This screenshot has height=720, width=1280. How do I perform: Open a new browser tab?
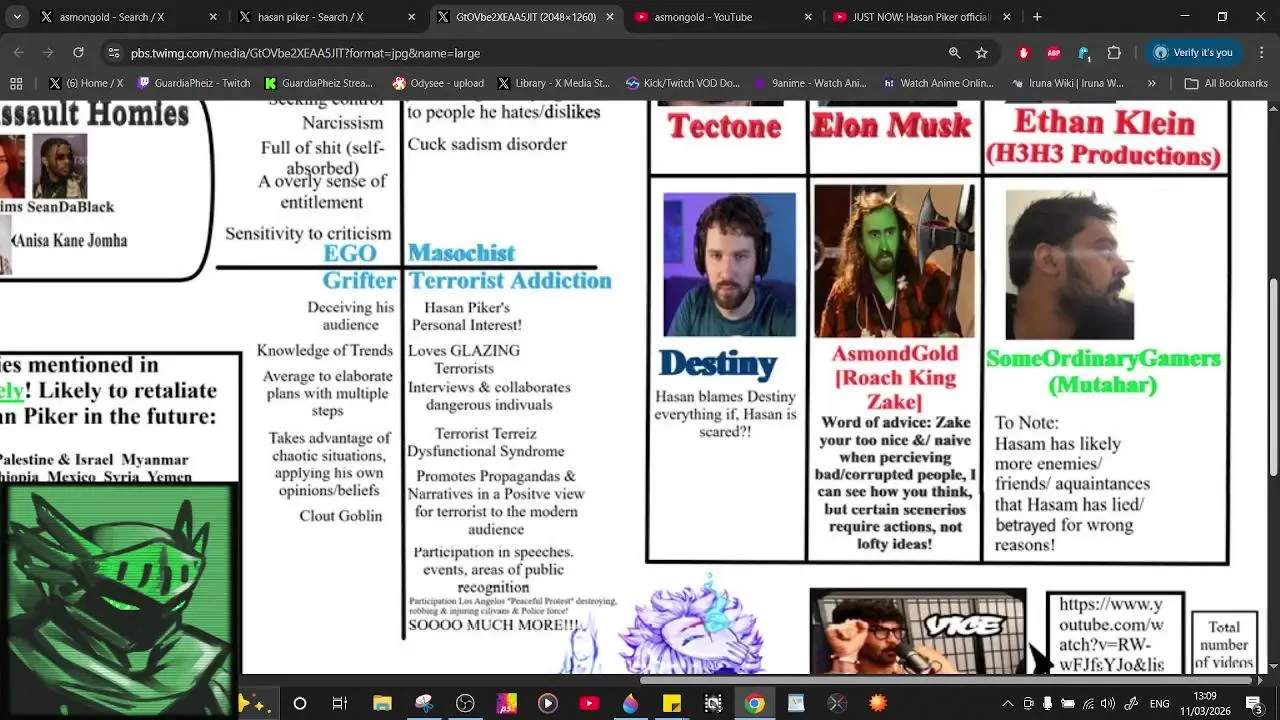[1037, 17]
